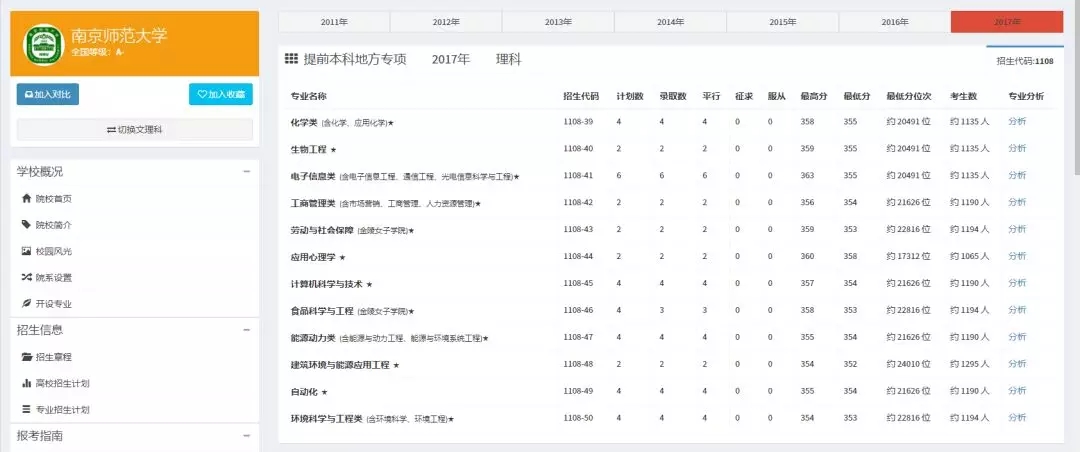Switch to the 2016年 tab
1080x452 pixels.
[x=895, y=22]
